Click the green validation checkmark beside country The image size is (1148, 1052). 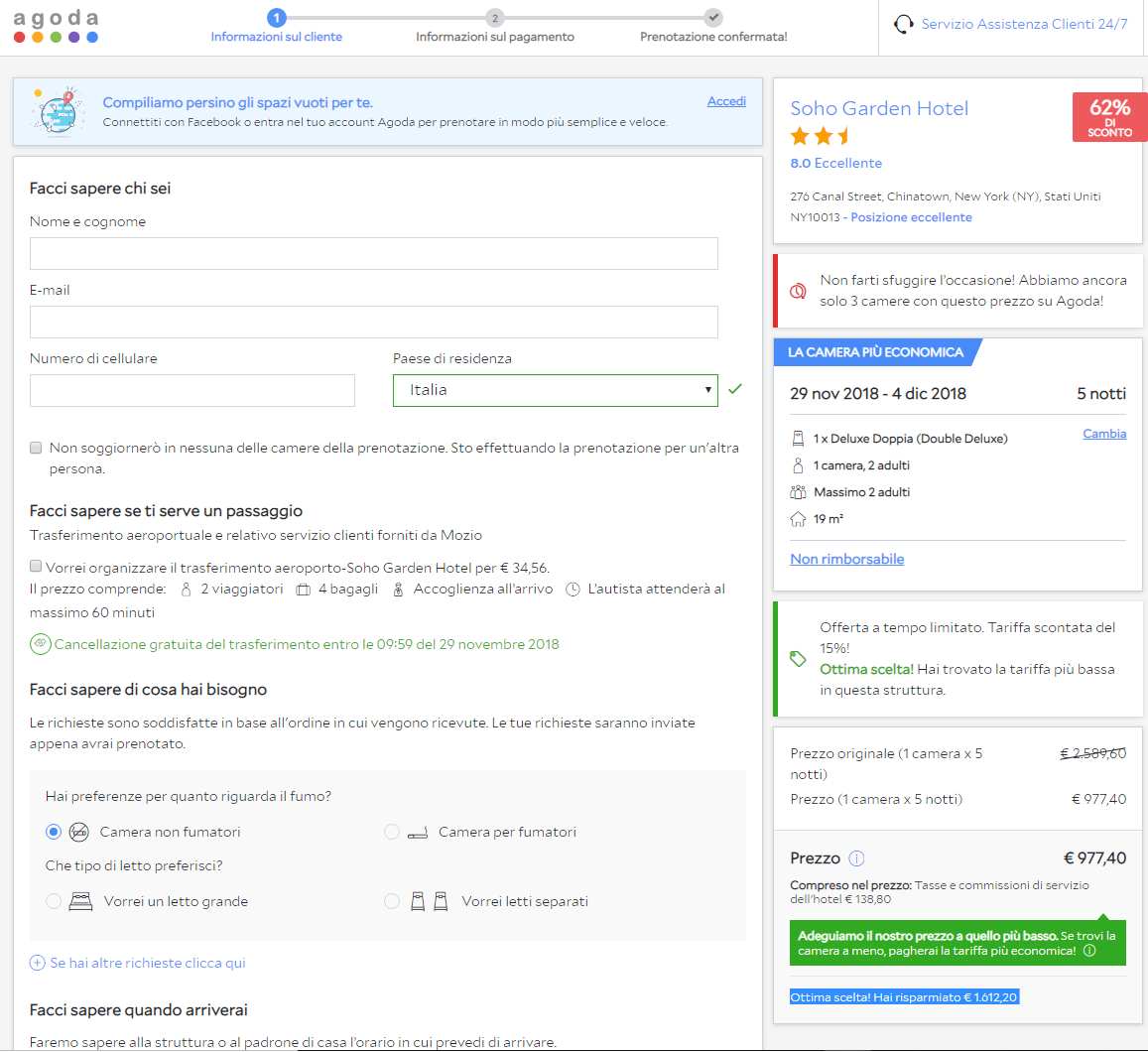[x=735, y=389]
